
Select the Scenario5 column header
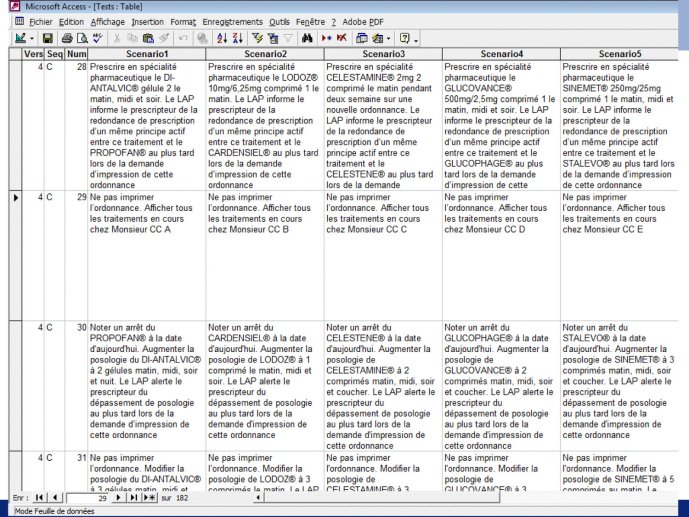pyautogui.click(x=620, y=54)
